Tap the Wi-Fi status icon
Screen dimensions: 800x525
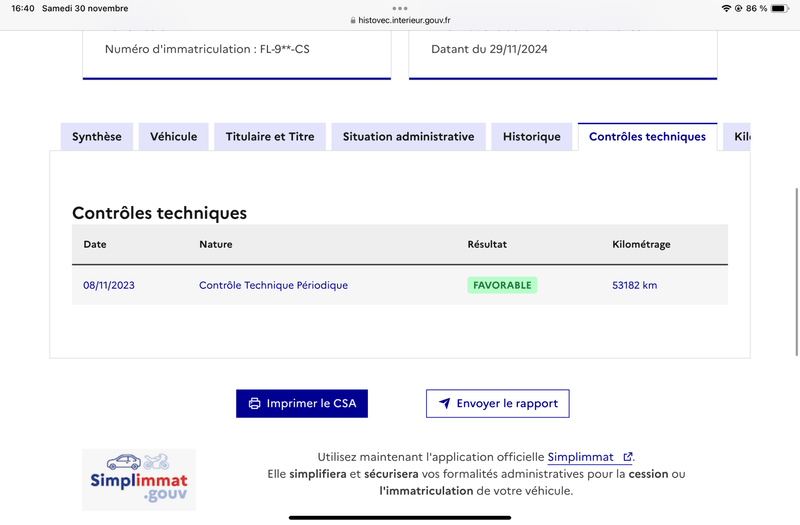point(726,8)
